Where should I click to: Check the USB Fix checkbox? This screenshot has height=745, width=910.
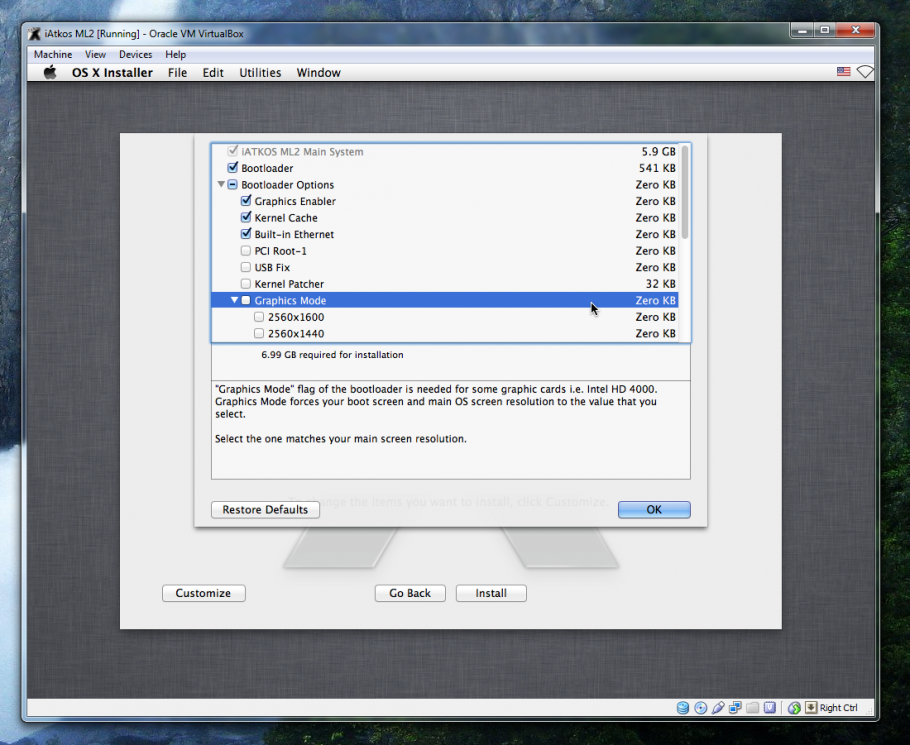pyautogui.click(x=246, y=267)
